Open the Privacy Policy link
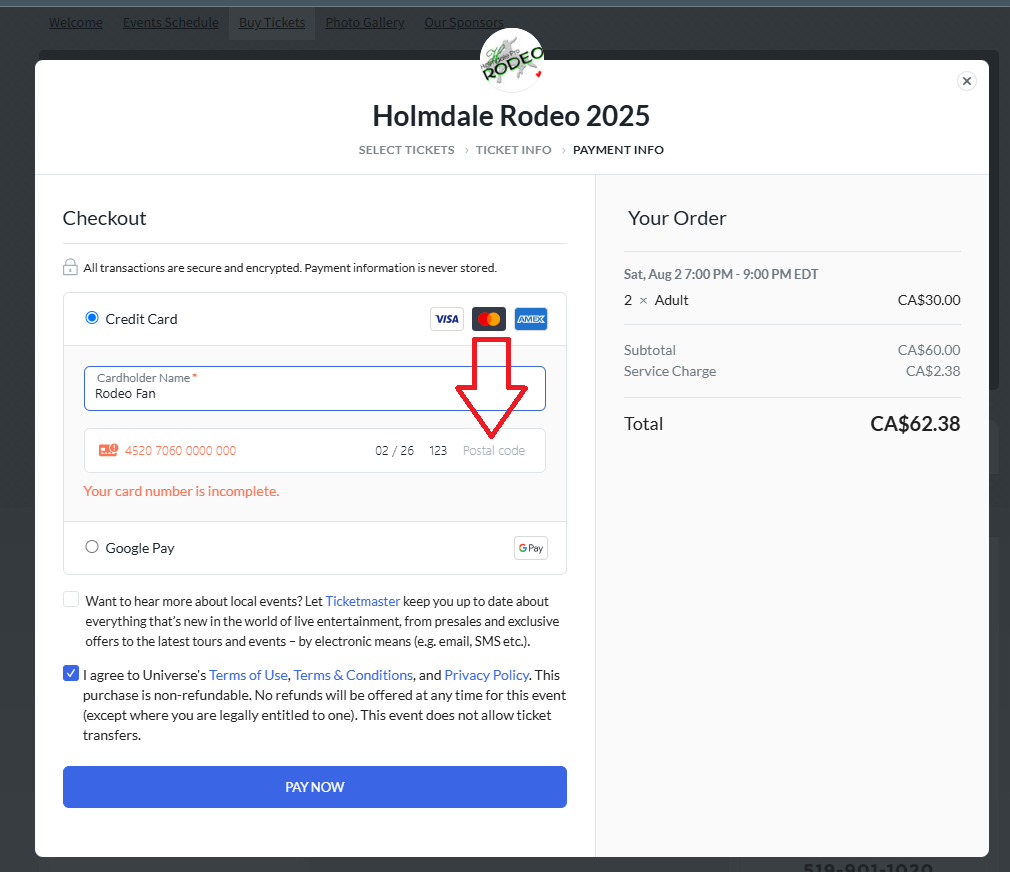This screenshot has height=872, width=1010. (487, 675)
